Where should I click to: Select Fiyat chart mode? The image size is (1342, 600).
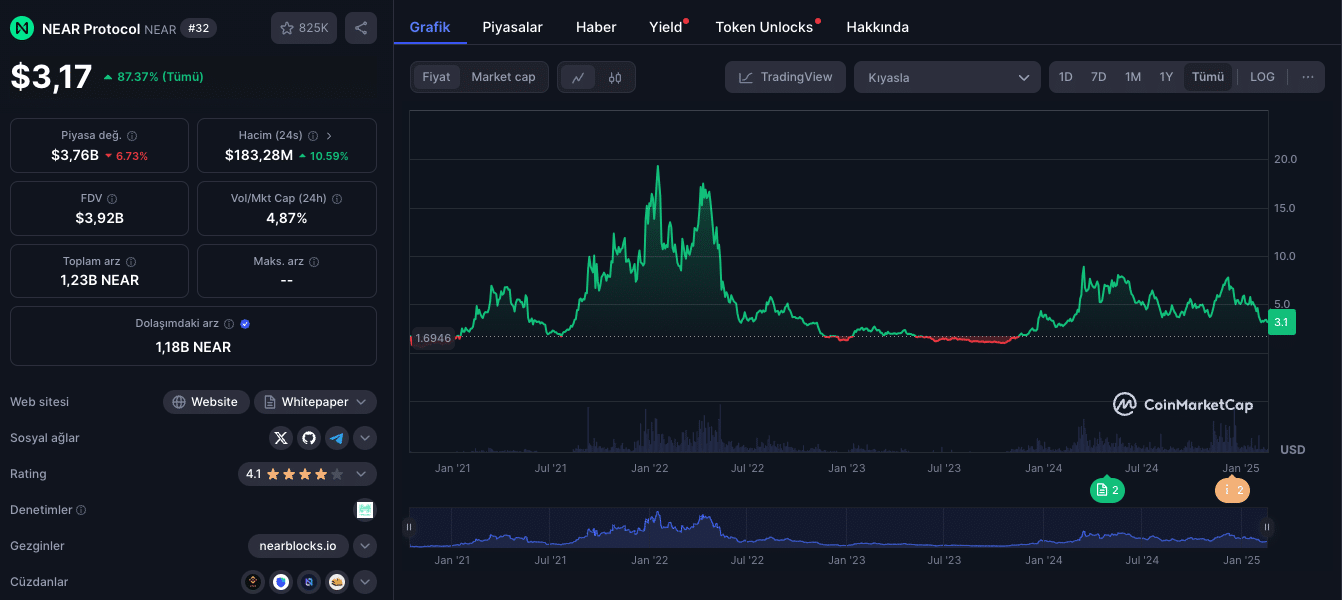(436, 77)
